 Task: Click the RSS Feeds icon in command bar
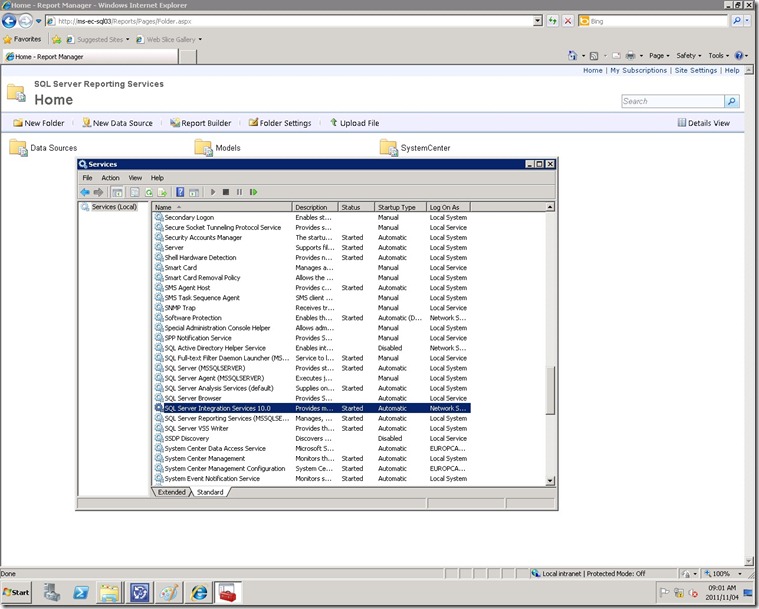[x=594, y=56]
